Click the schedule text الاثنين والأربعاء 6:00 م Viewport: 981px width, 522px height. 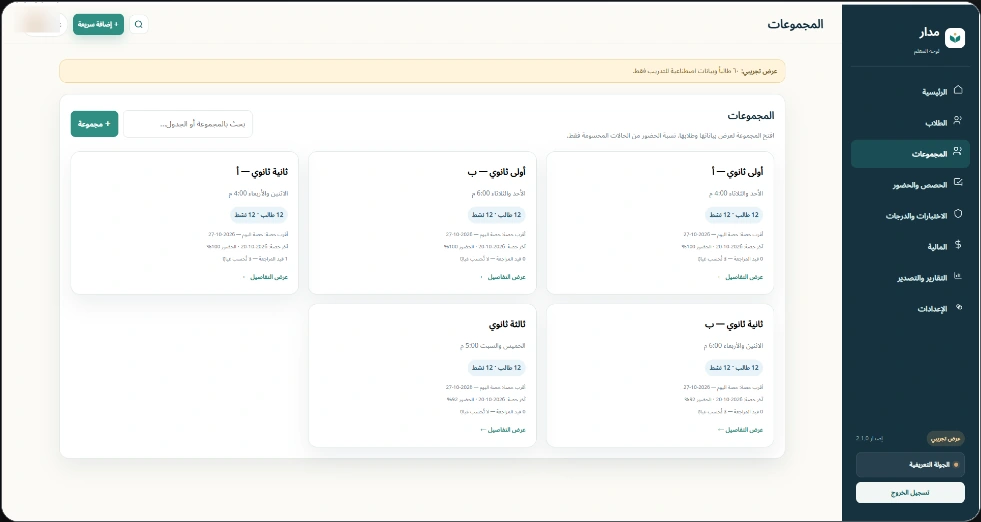pyautogui.click(x=734, y=345)
